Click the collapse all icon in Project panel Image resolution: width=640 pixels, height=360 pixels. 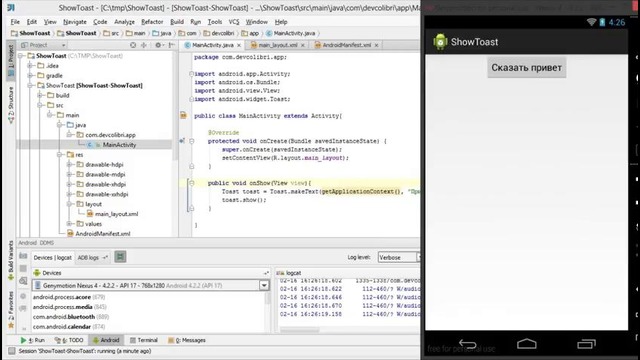[144, 45]
